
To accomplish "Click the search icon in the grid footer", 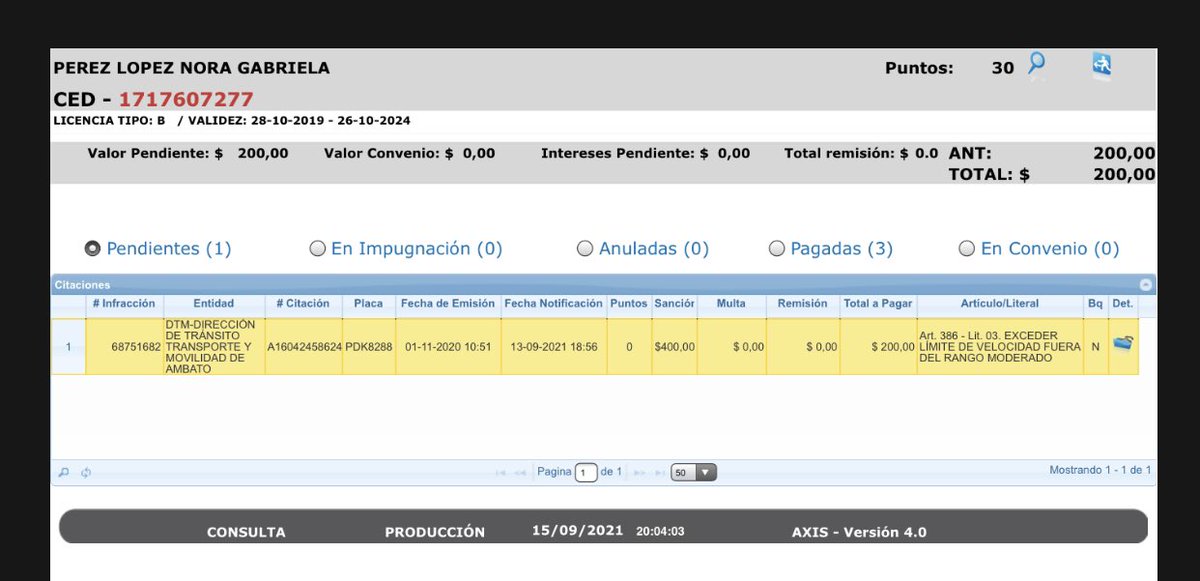I will click(64, 472).
